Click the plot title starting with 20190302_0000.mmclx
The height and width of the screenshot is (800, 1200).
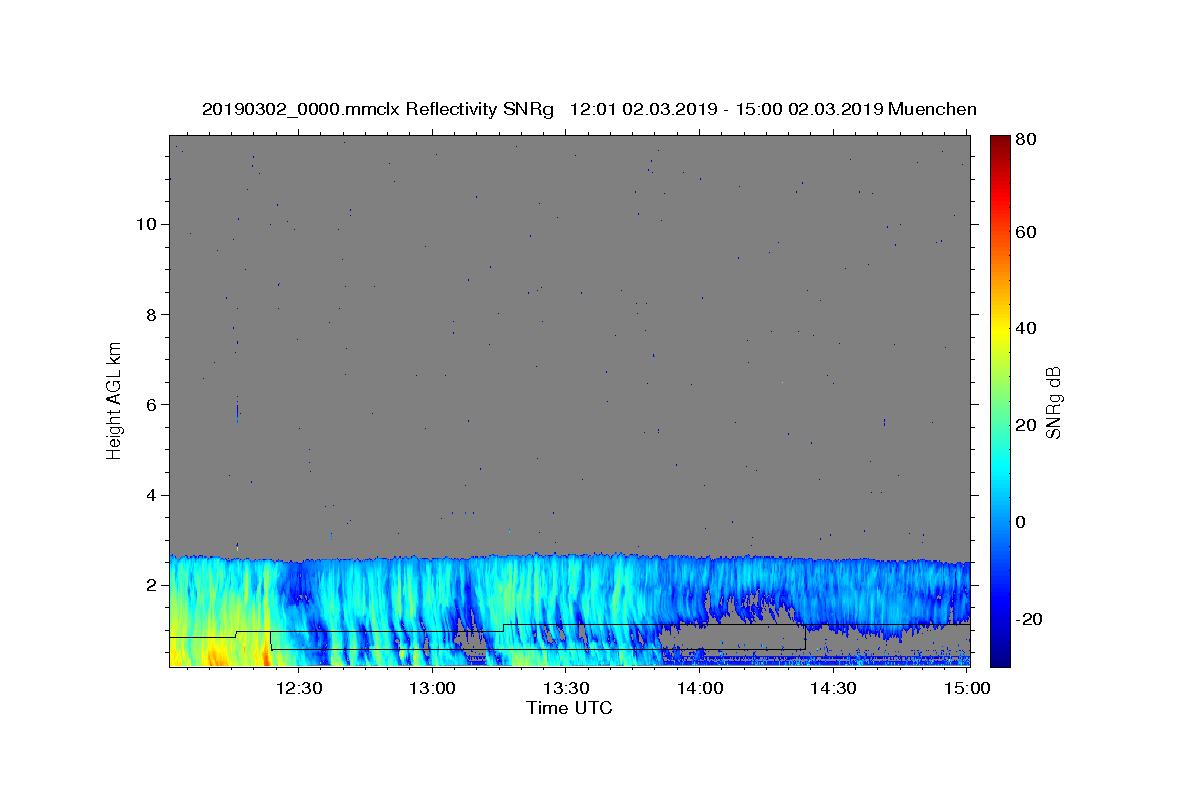pos(589,109)
